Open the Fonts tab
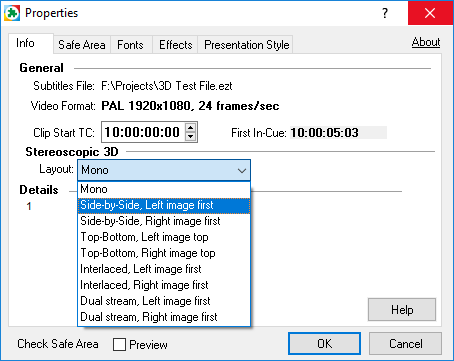Screen dimensions: 454x361 click(x=130, y=45)
